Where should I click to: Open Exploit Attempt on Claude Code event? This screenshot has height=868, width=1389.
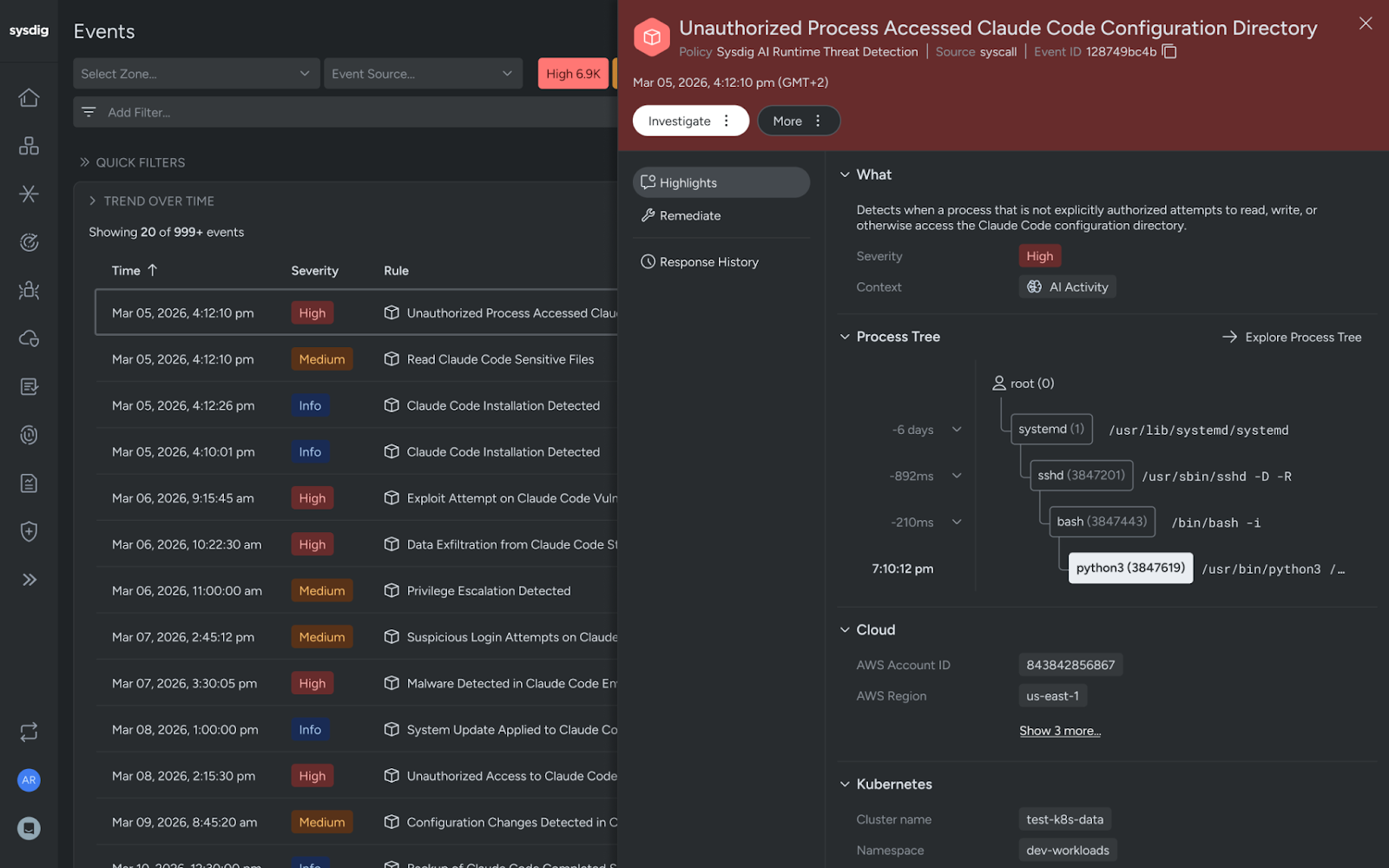pos(356,498)
